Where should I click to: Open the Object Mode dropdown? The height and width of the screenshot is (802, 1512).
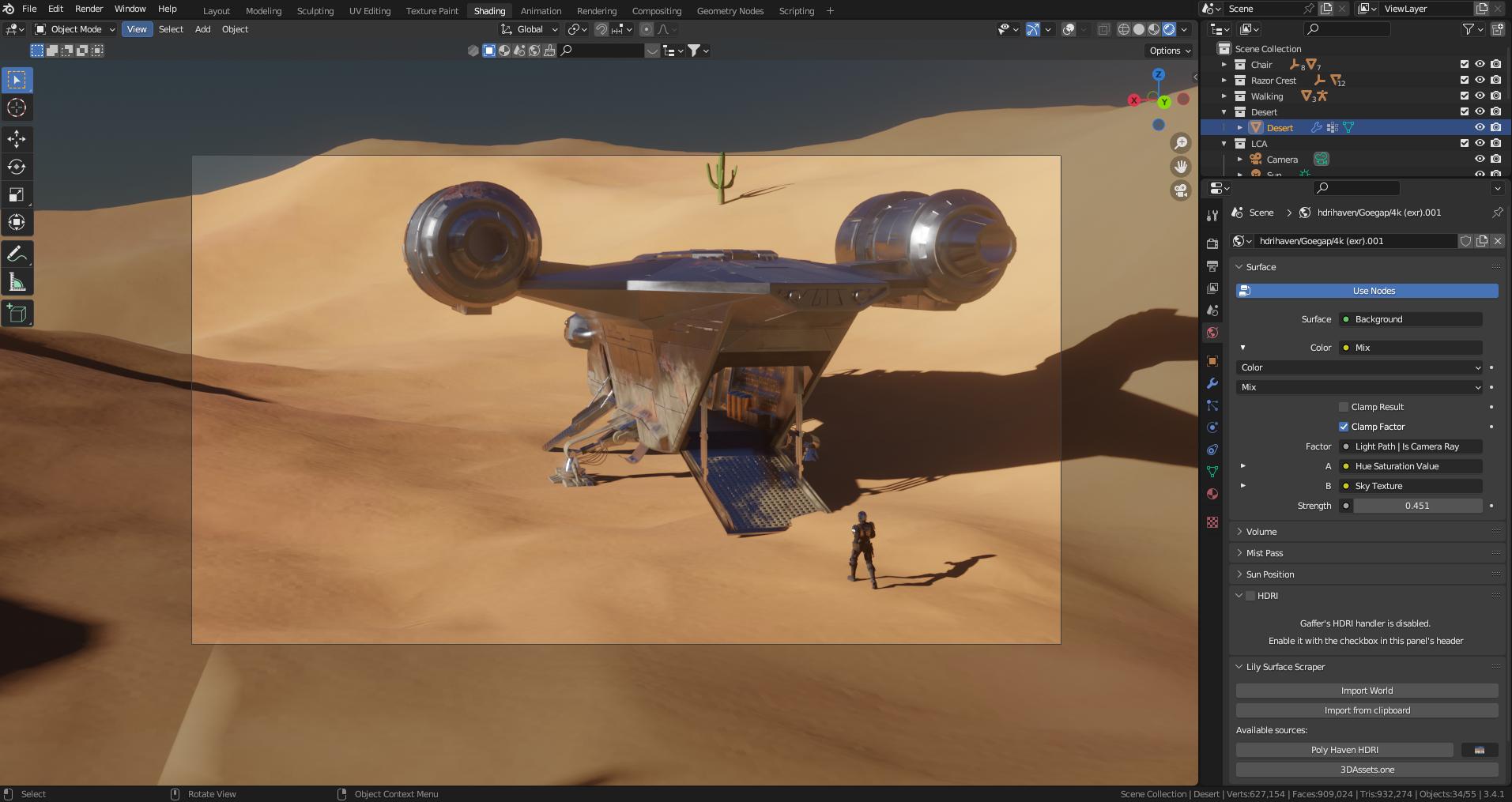pyautogui.click(x=75, y=29)
